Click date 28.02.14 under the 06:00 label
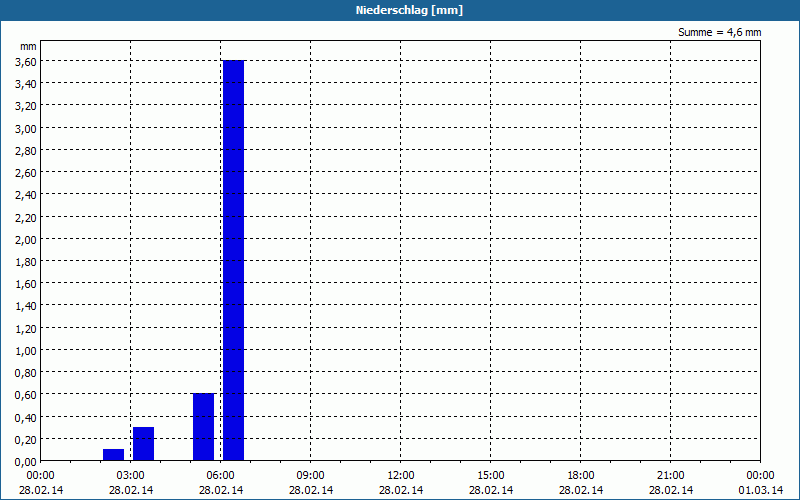The image size is (800, 500). [x=220, y=490]
